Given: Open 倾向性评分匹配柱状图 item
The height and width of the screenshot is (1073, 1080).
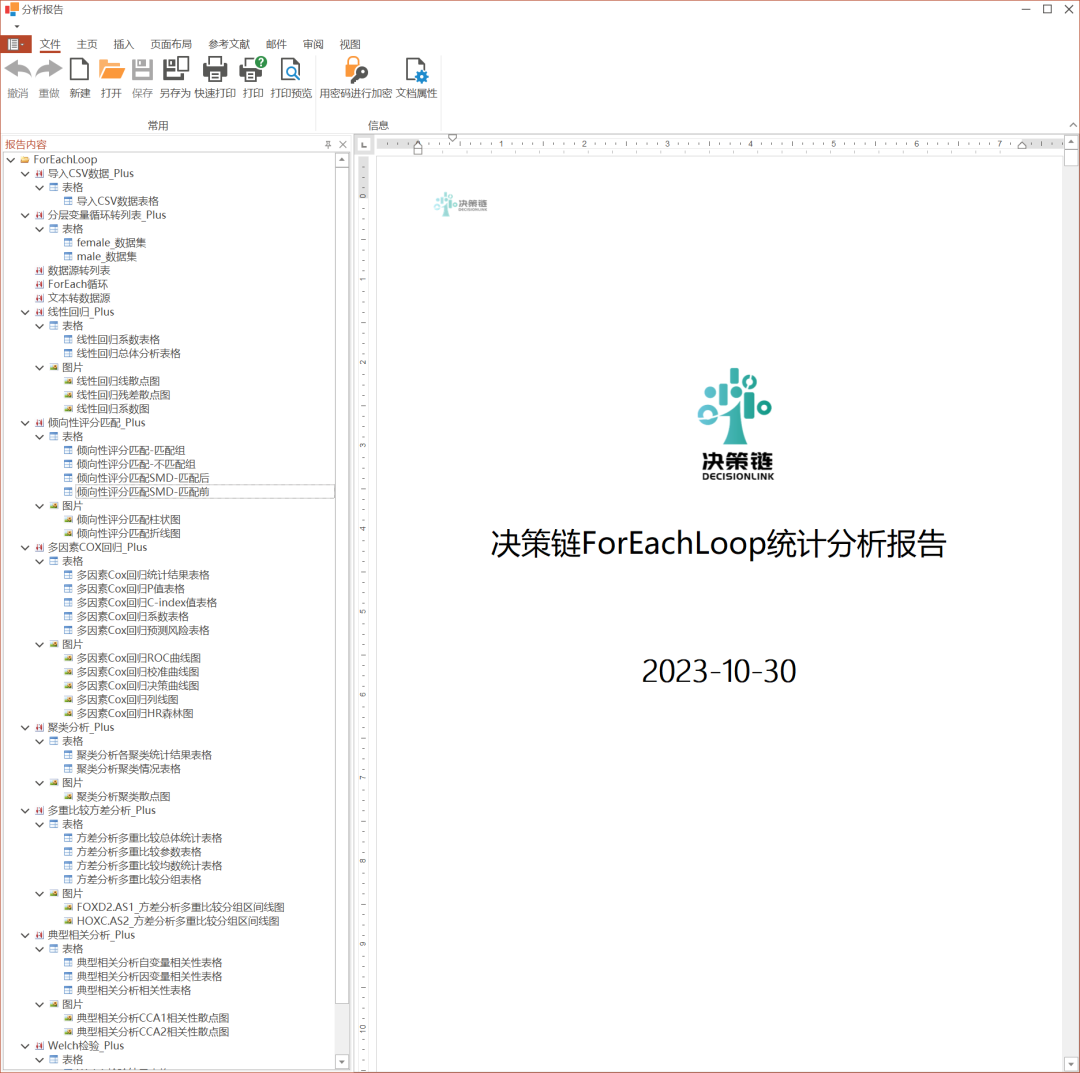Looking at the screenshot, I should [128, 519].
